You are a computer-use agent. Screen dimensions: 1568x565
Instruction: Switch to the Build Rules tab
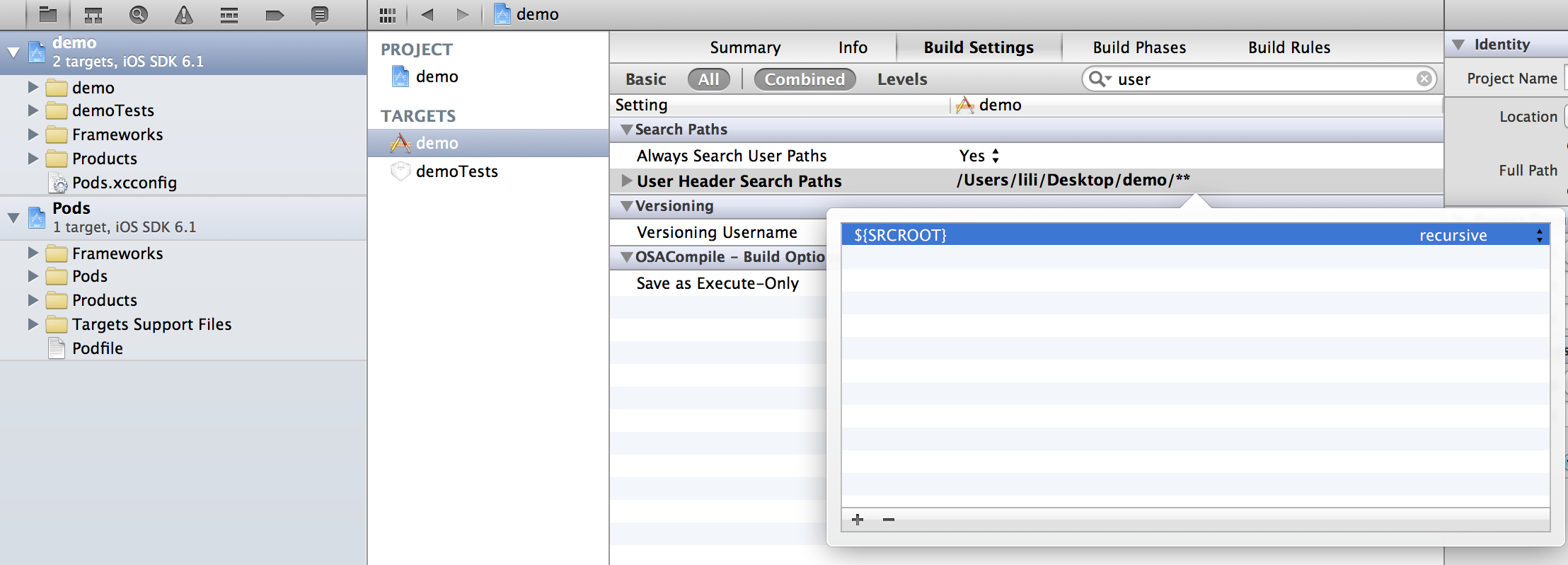click(1289, 47)
